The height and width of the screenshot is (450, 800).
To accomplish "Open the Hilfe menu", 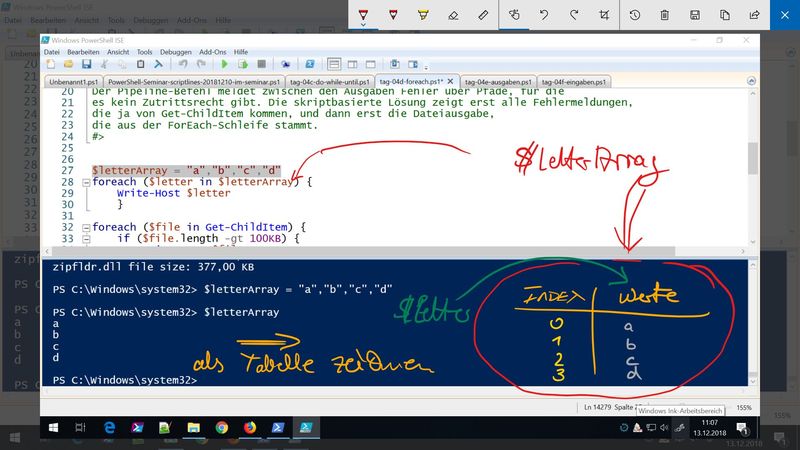I will [x=241, y=52].
